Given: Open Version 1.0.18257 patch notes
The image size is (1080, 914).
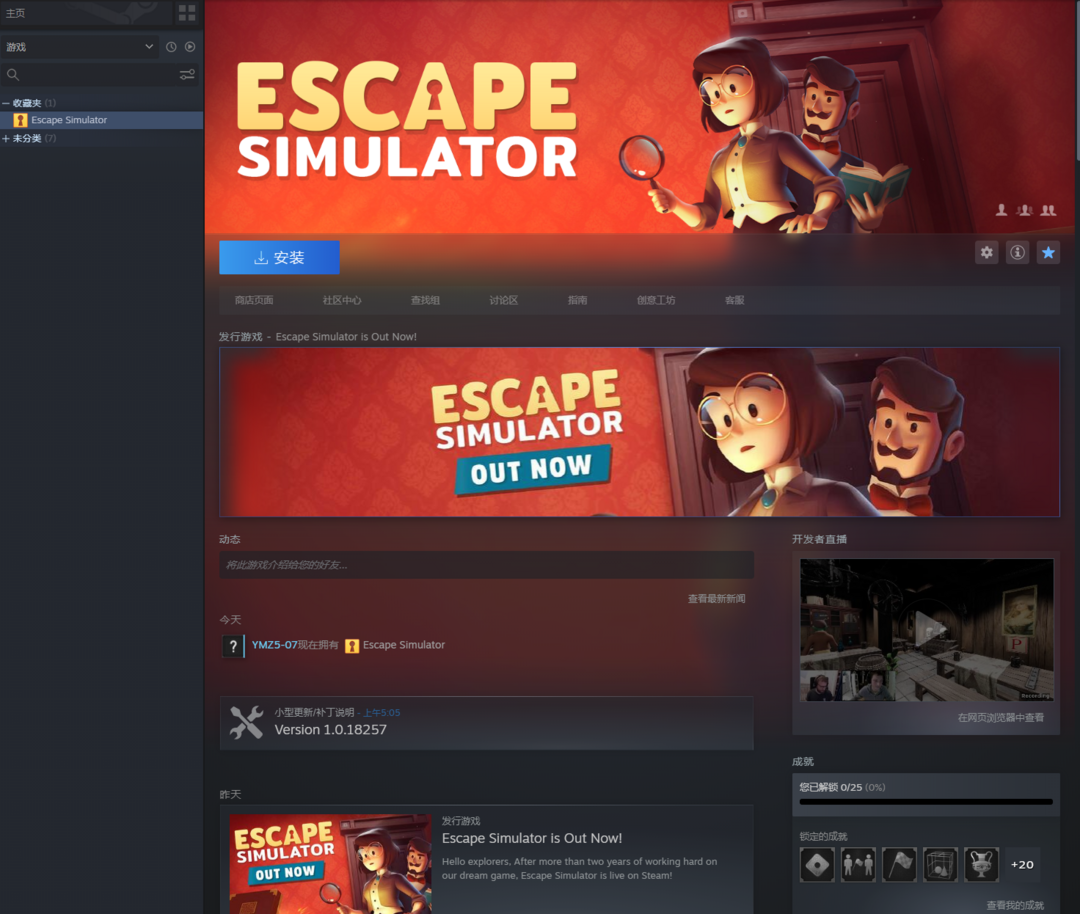Looking at the screenshot, I should [331, 730].
